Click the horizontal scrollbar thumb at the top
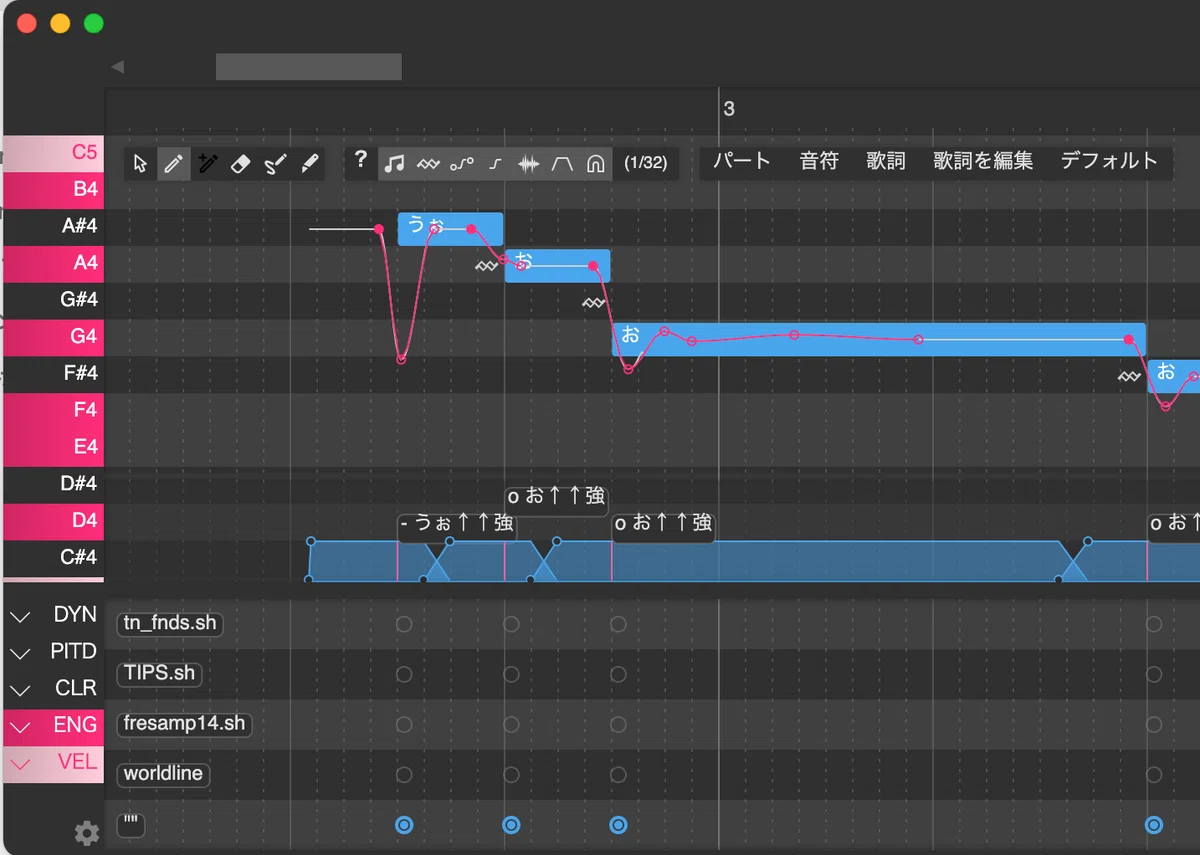 pos(309,67)
